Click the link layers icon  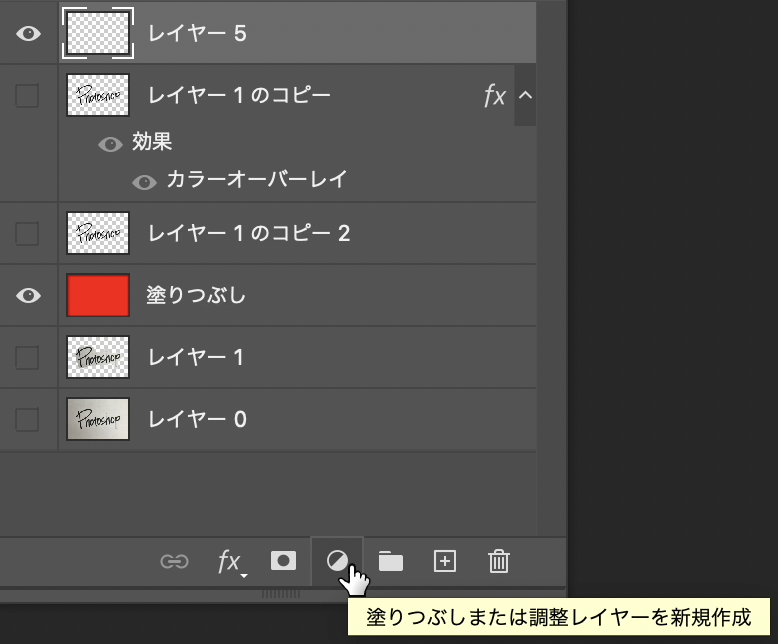[x=174, y=562]
